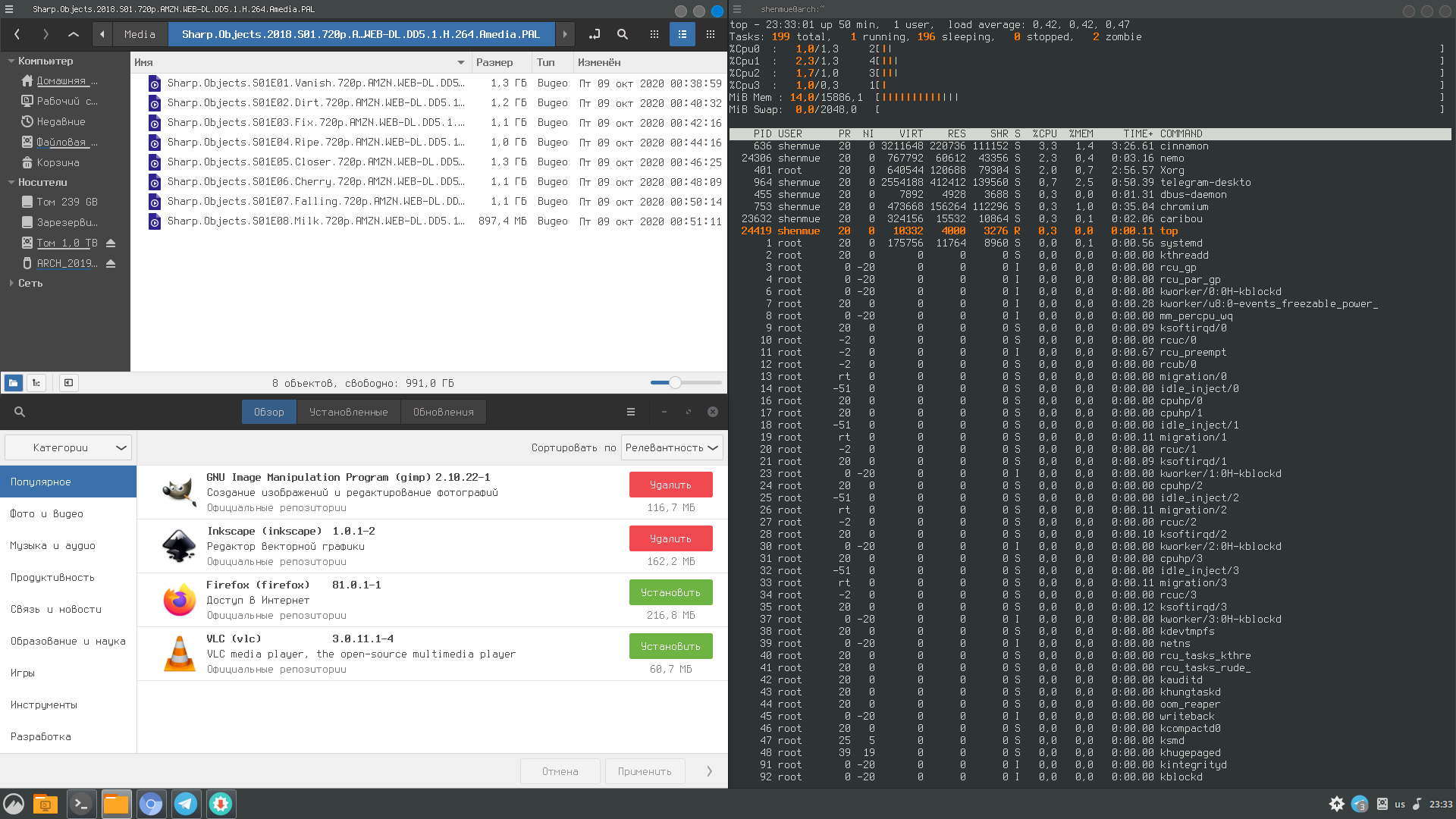Open Категории dropdown

coord(68,448)
